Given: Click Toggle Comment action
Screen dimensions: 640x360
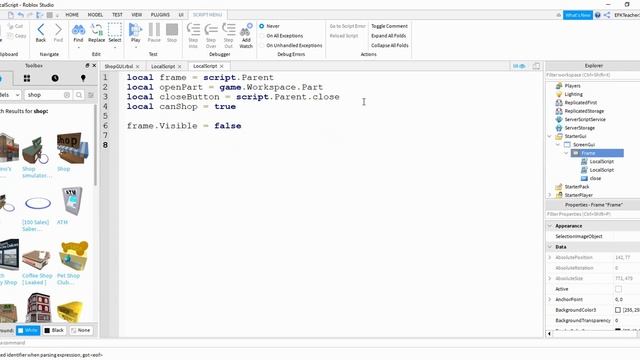Looking at the screenshot, I should coord(389,26).
